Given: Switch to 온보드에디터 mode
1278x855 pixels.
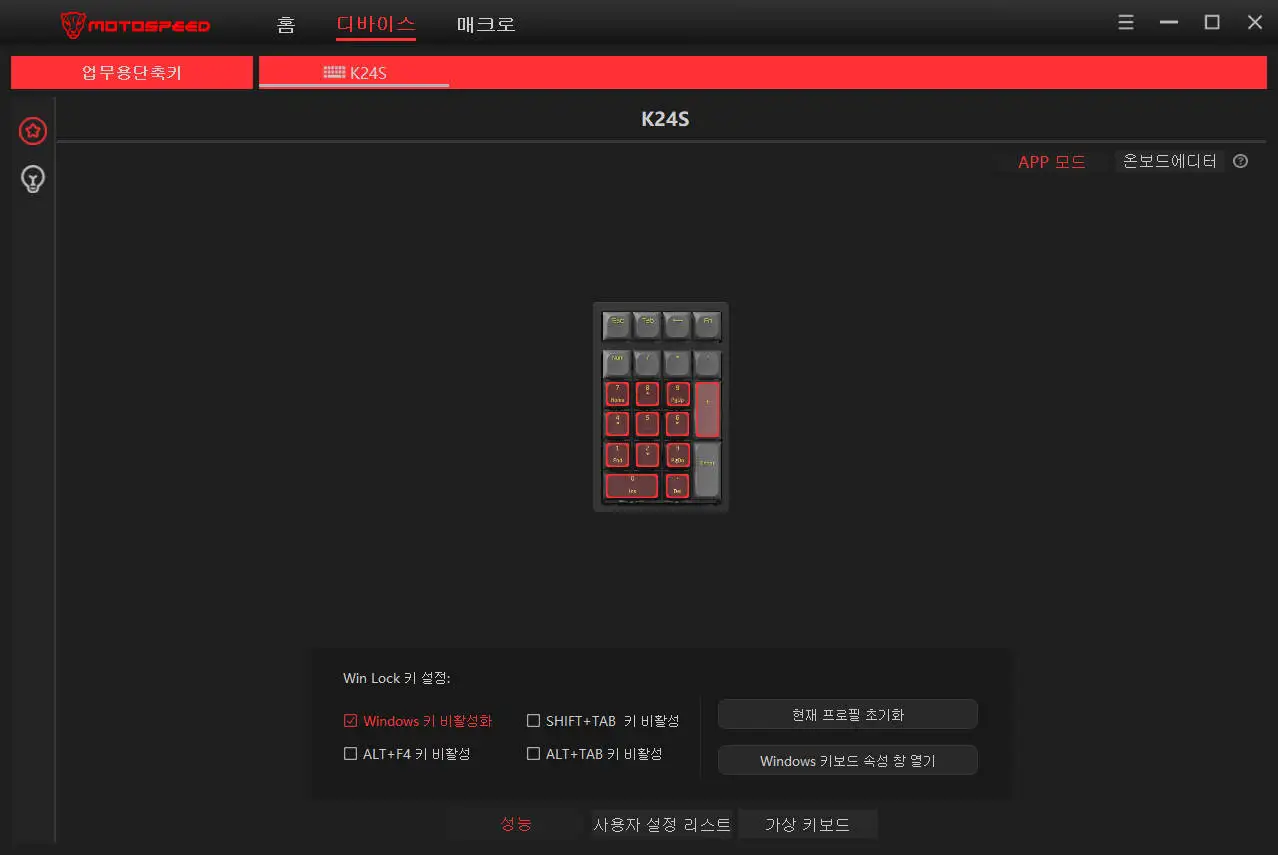Looking at the screenshot, I should point(1170,161).
